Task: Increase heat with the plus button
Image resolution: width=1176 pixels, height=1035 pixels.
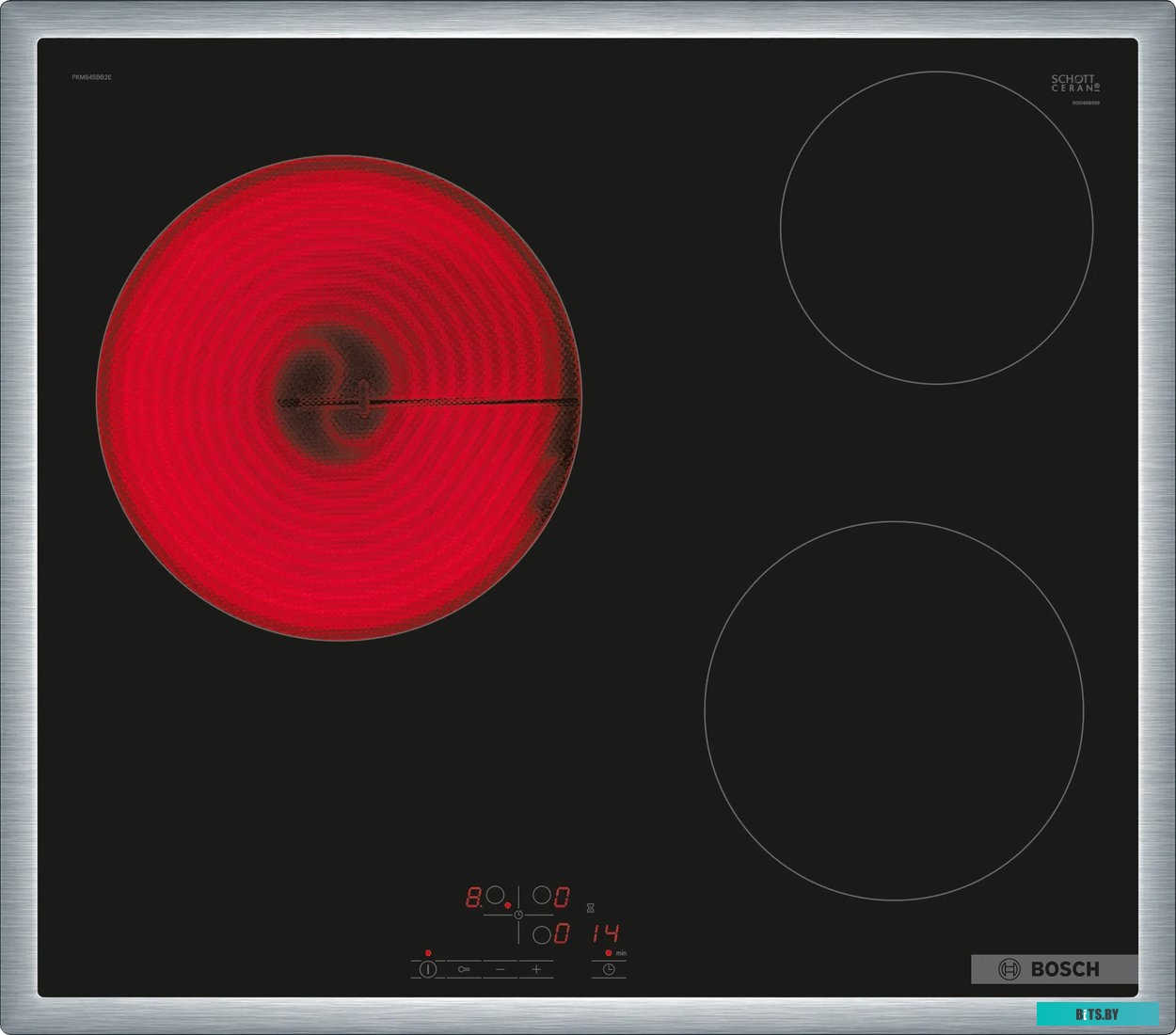Action: pyautogui.click(x=536, y=969)
